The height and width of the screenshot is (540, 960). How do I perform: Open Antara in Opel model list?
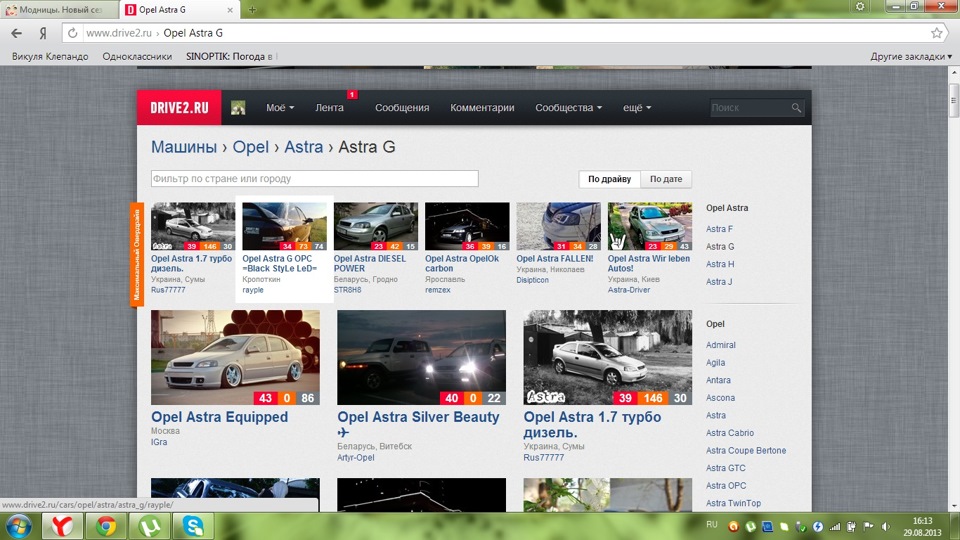coord(718,380)
